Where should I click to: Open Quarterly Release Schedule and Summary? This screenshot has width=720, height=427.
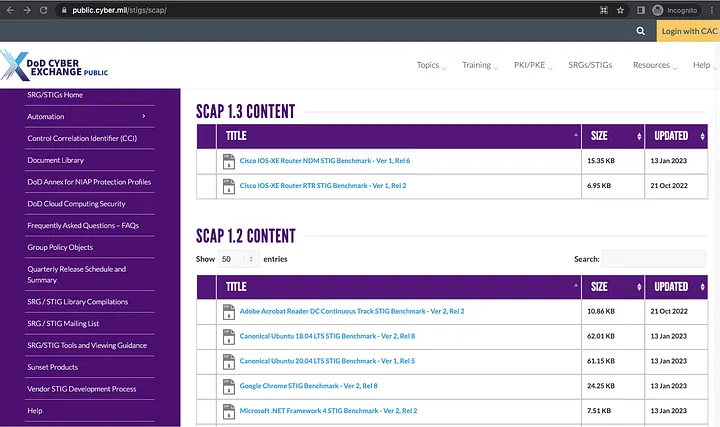[77, 275]
